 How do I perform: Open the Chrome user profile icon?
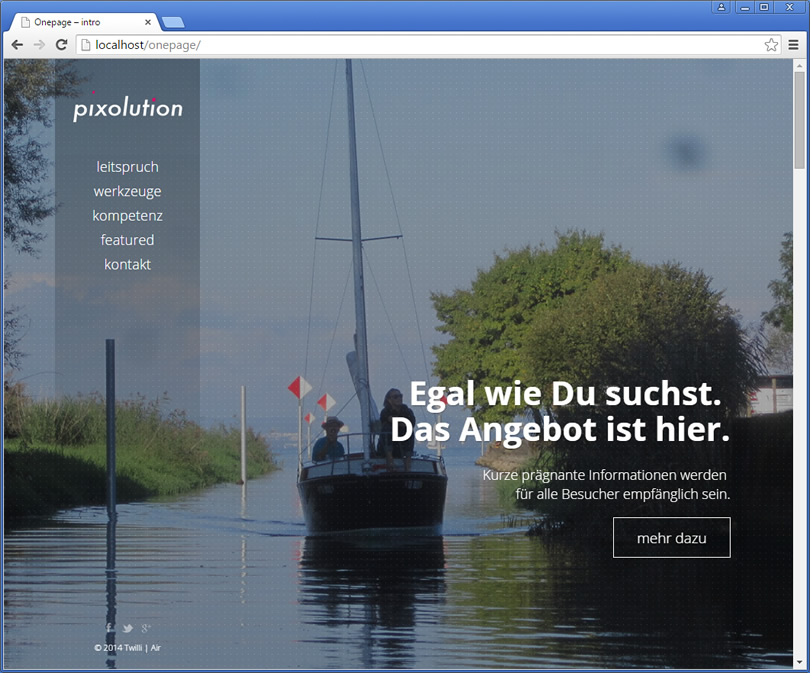click(x=721, y=7)
